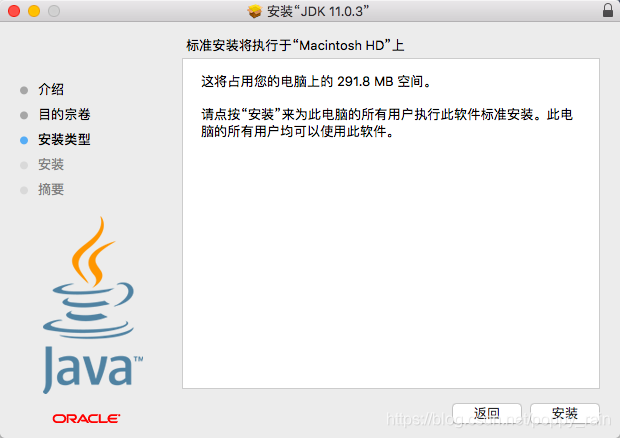Click the window title 安装 JDK 11.0.3

pos(318,11)
